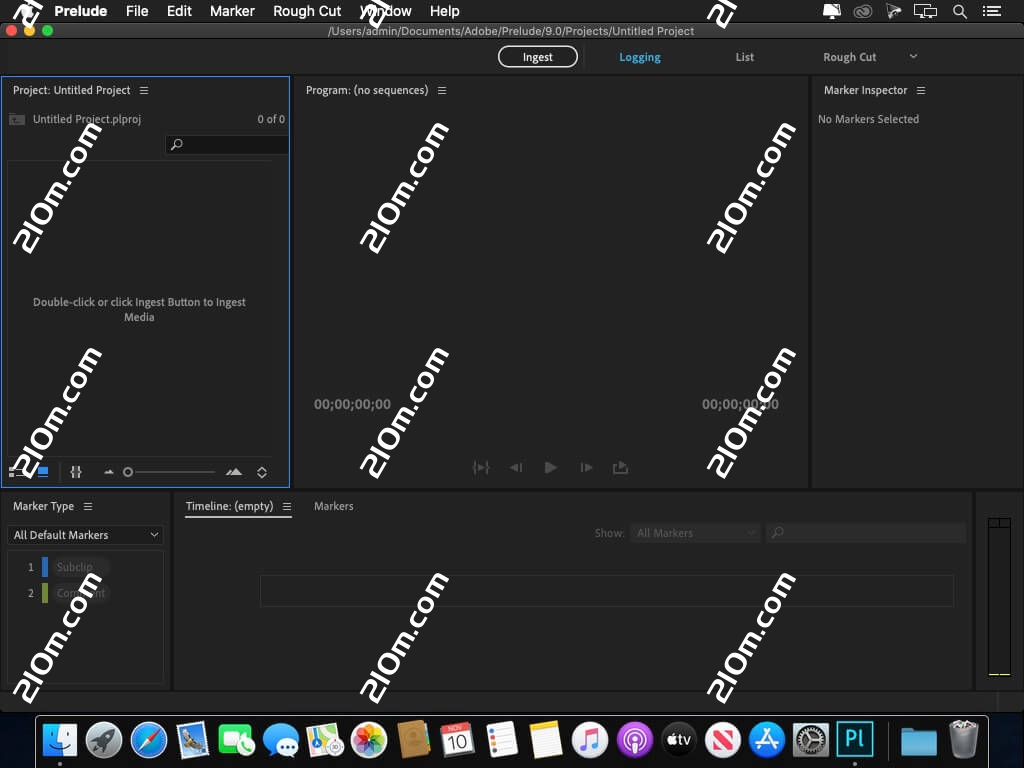Select the Timeline (empty) tab
The image size is (1024, 768).
[229, 506]
